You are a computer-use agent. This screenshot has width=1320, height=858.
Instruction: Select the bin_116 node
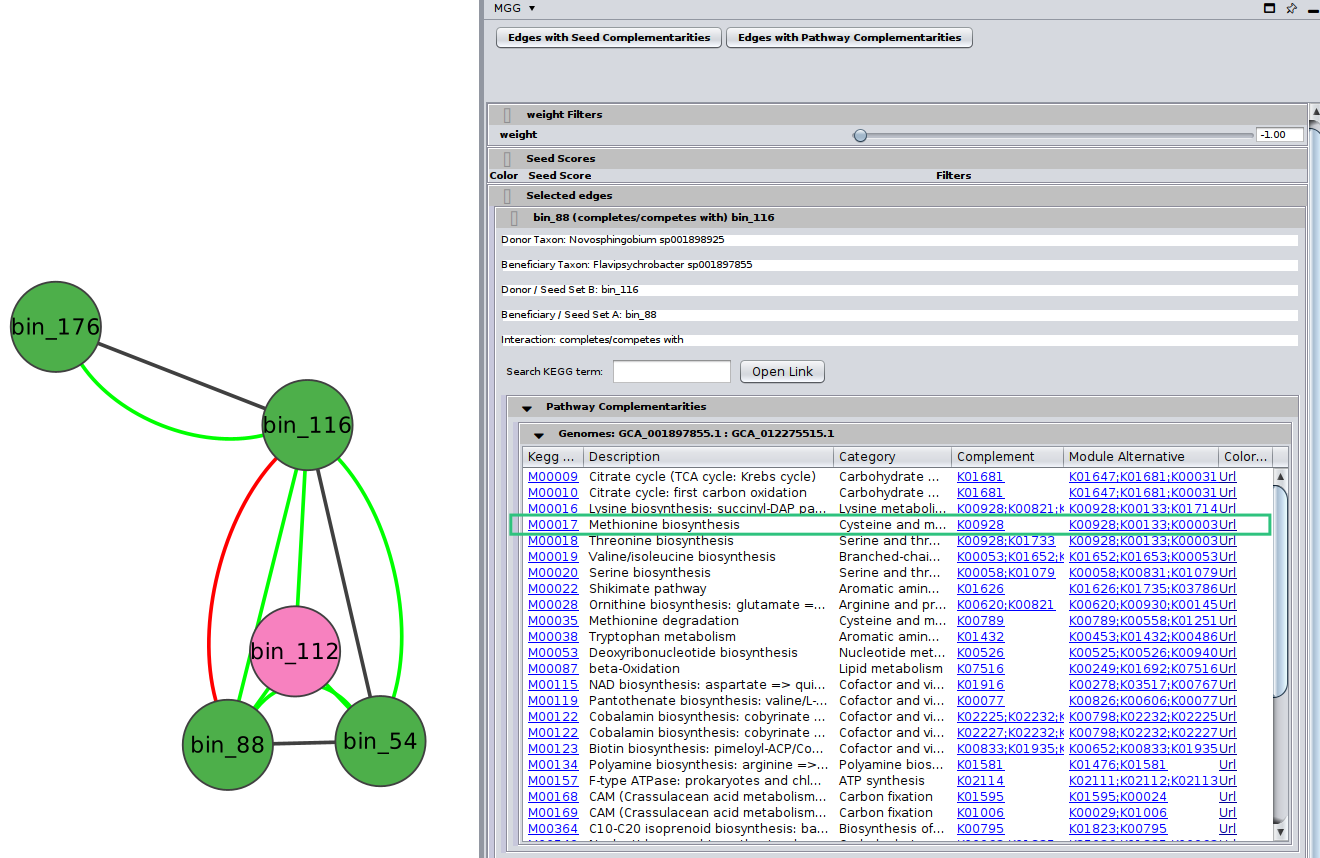pos(308,425)
